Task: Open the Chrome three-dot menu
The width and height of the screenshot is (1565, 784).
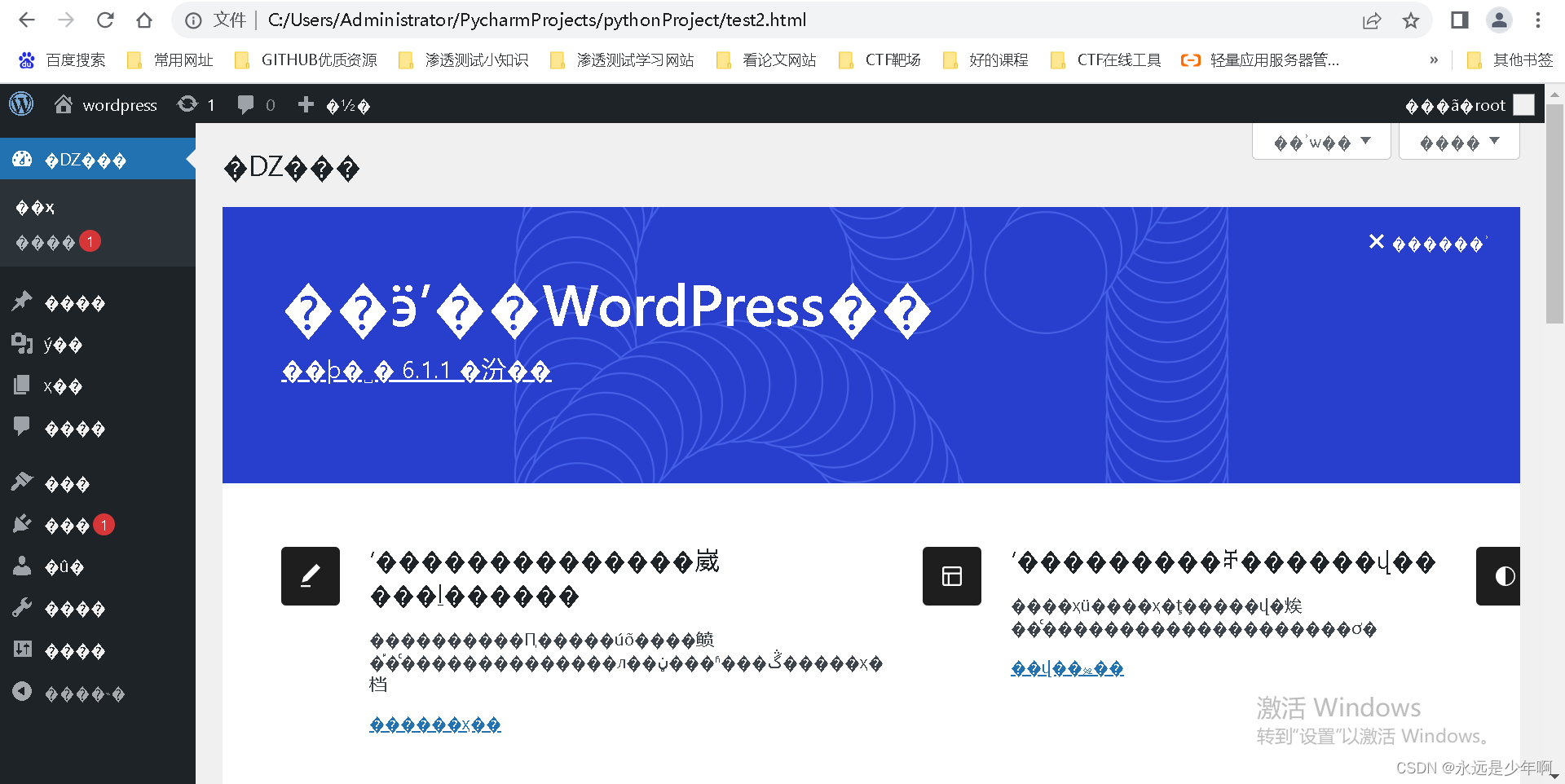Action: (x=1538, y=20)
